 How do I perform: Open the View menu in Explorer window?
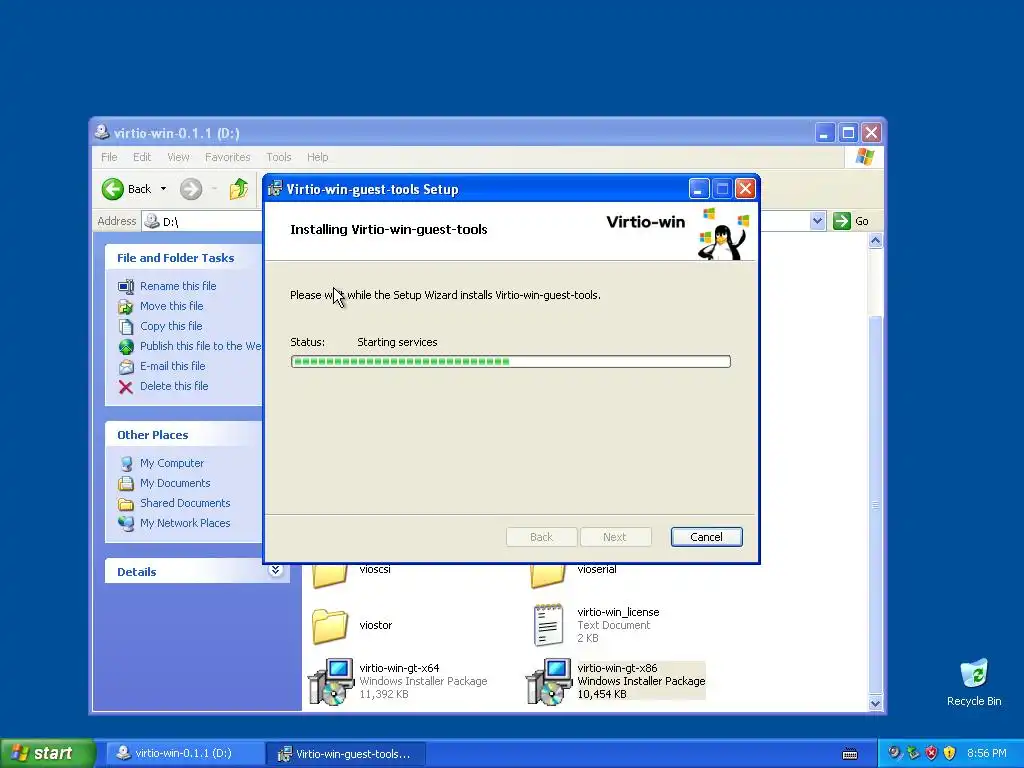[178, 157]
